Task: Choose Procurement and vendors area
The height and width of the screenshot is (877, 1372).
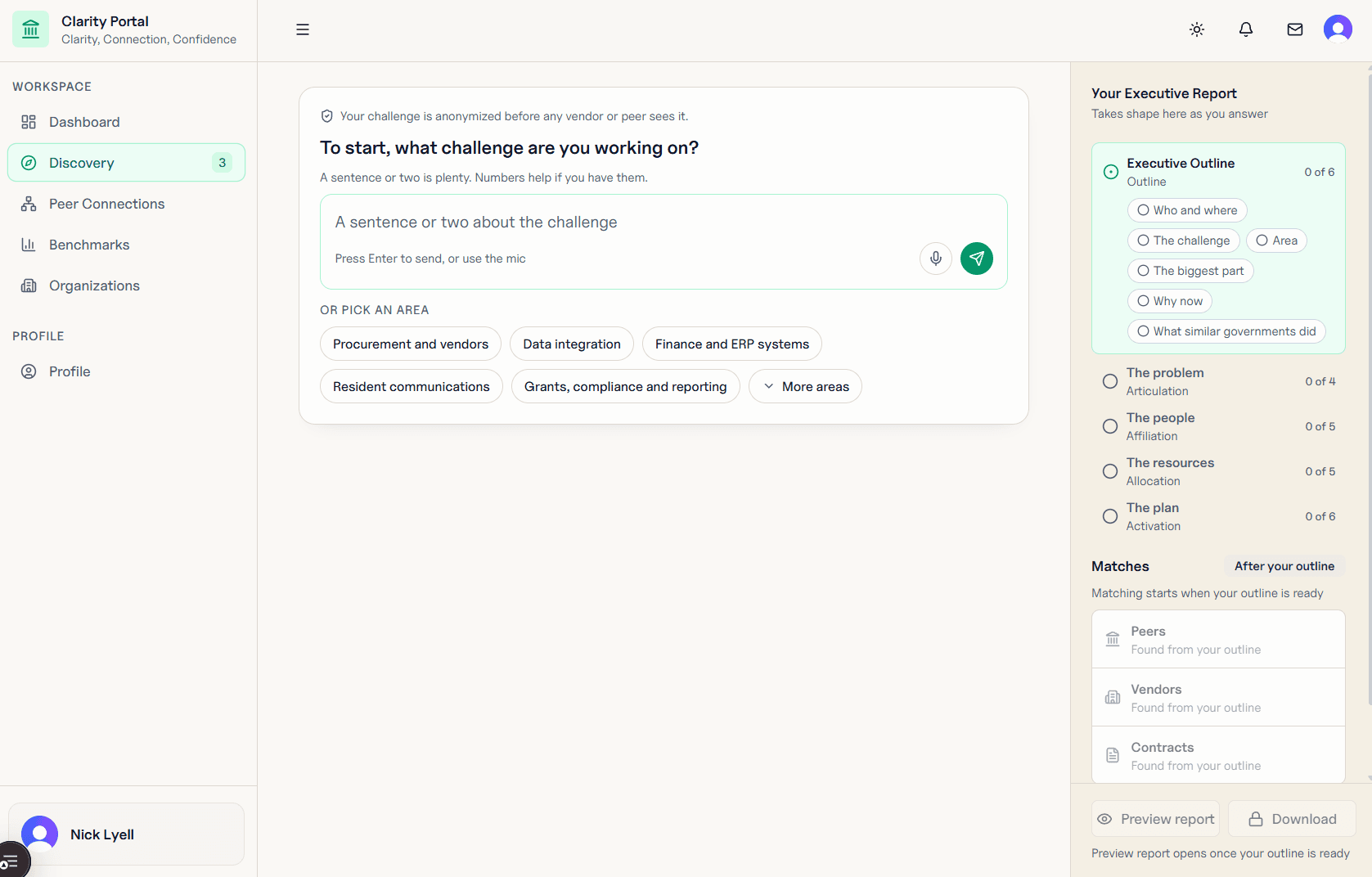Action: click(411, 344)
